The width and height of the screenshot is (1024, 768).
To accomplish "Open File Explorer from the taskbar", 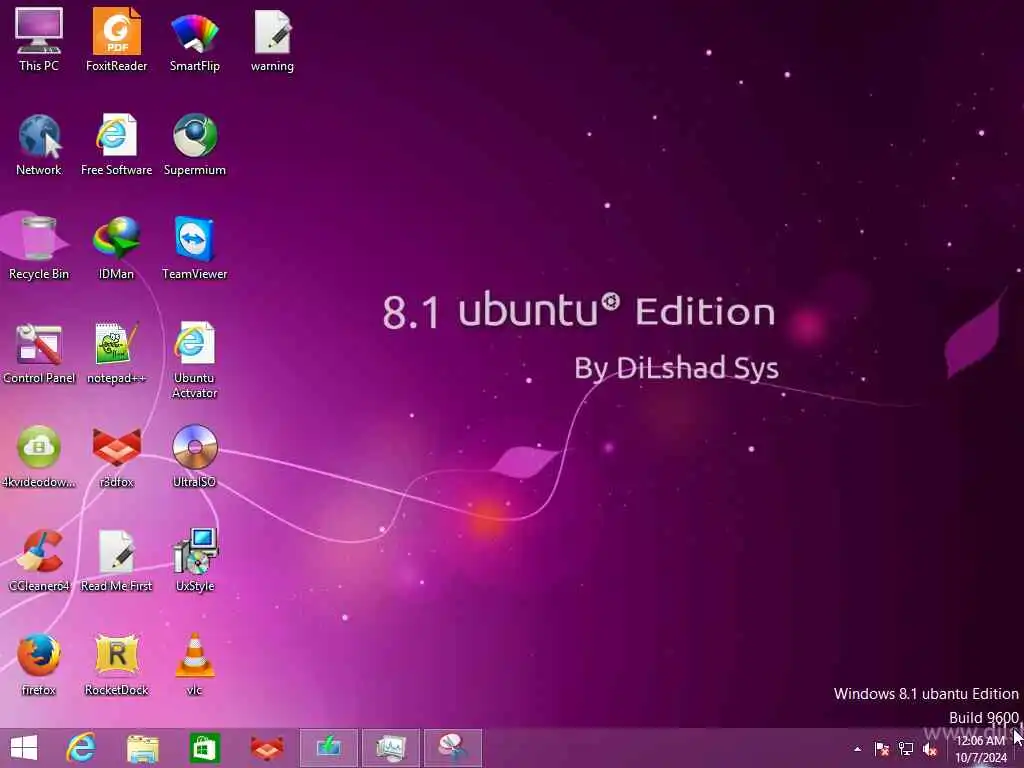I will [x=142, y=748].
